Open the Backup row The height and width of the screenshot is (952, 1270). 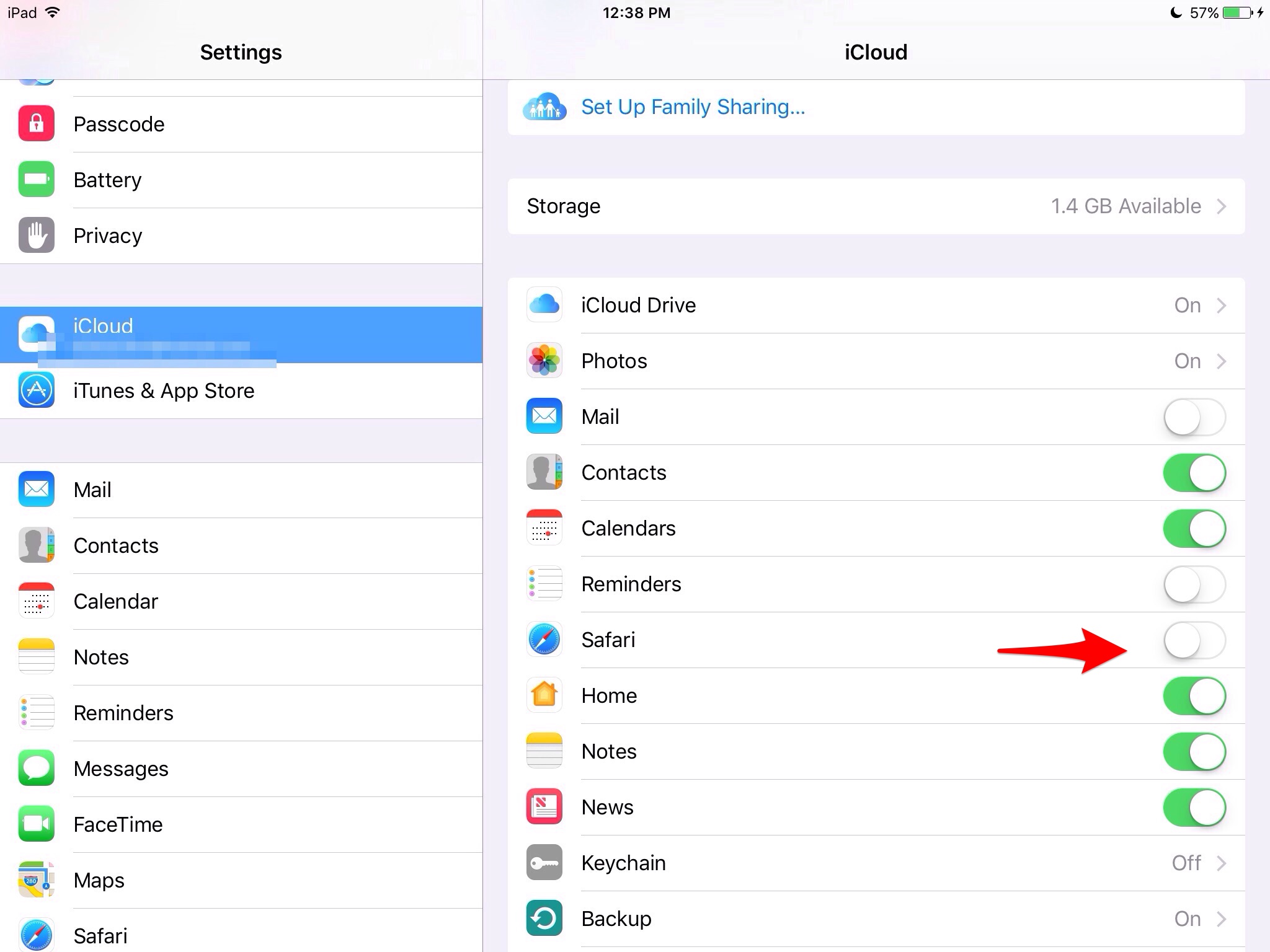pos(876,919)
